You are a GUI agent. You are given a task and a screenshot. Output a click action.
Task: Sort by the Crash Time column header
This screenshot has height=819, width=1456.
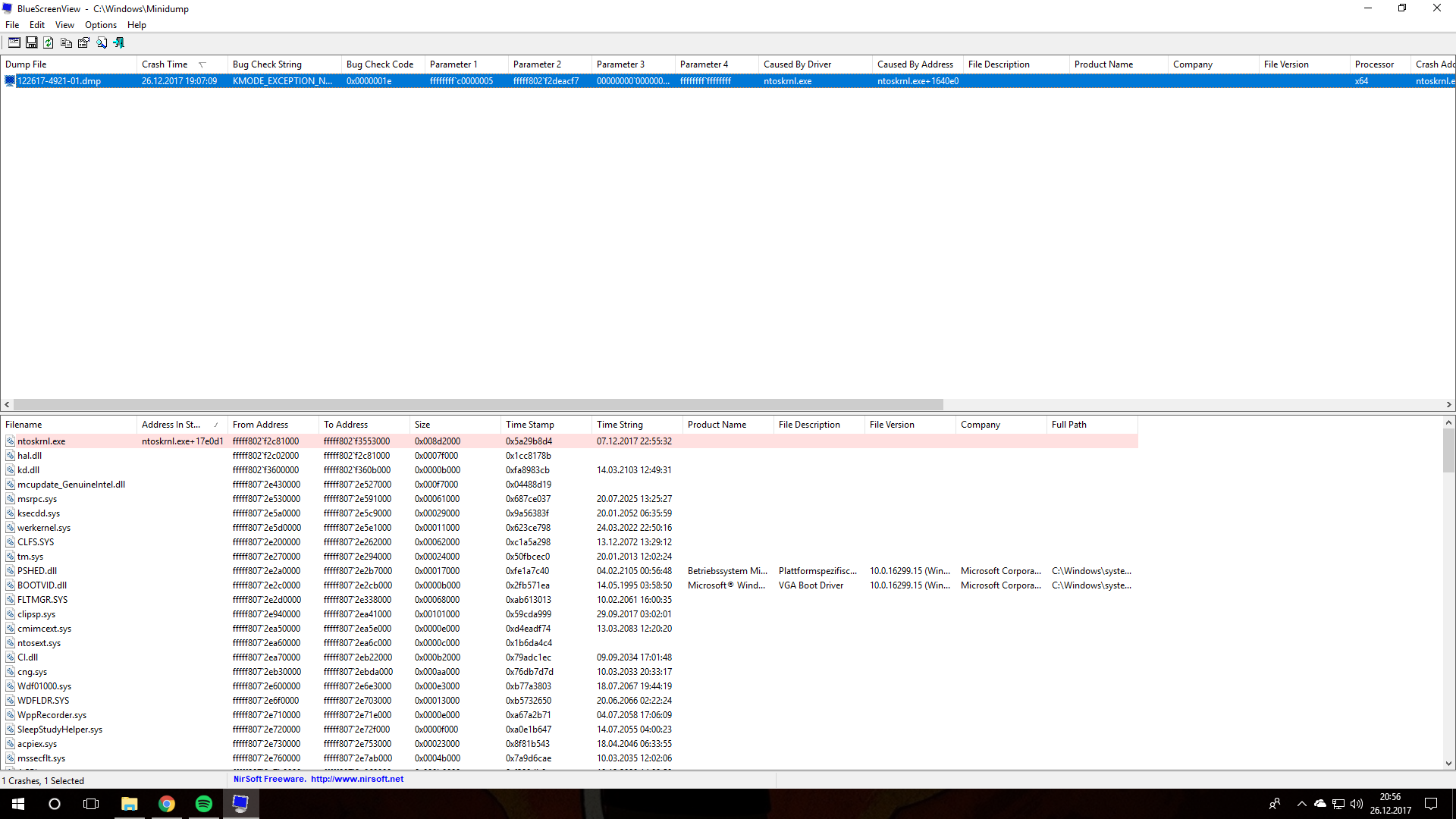pyautogui.click(x=165, y=64)
